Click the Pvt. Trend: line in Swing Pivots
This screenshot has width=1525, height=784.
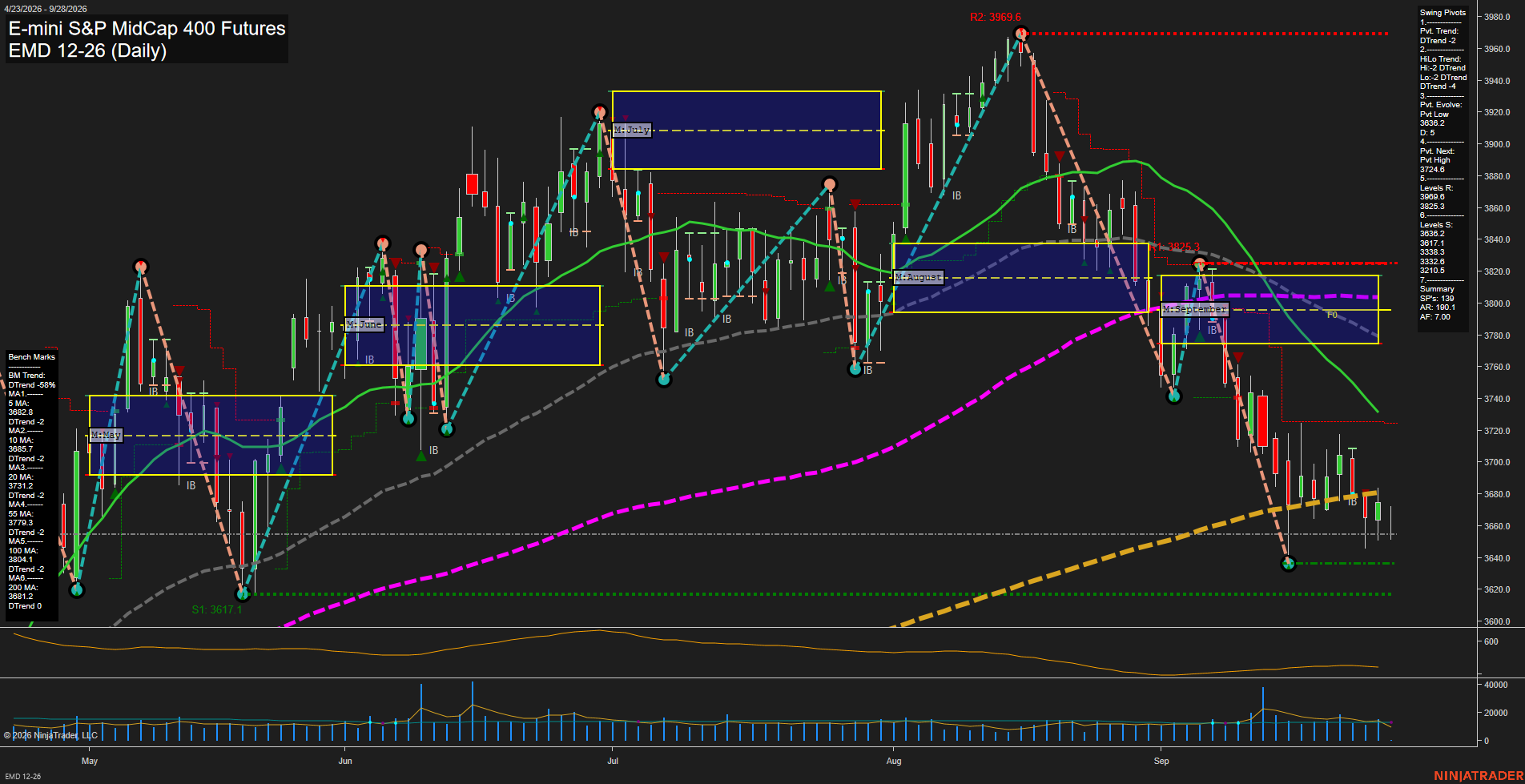point(1439,31)
